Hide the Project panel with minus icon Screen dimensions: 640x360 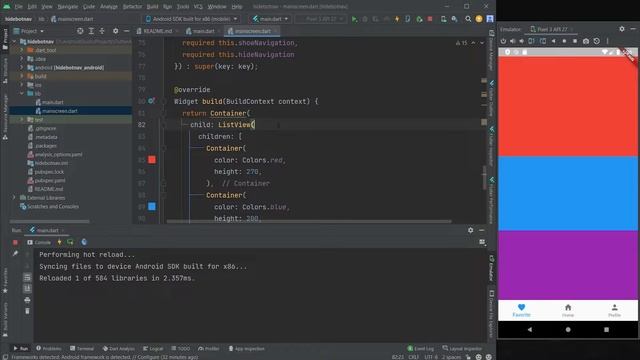click(127, 31)
